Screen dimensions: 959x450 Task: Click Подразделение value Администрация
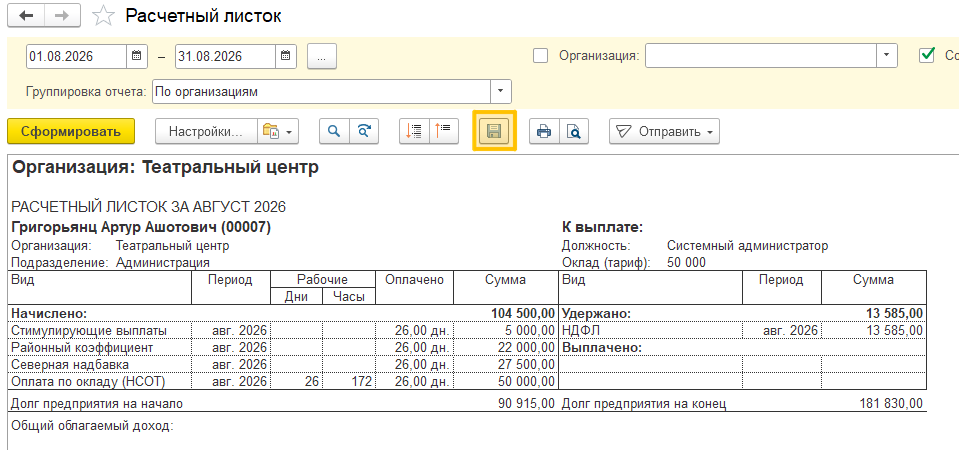coord(163,263)
